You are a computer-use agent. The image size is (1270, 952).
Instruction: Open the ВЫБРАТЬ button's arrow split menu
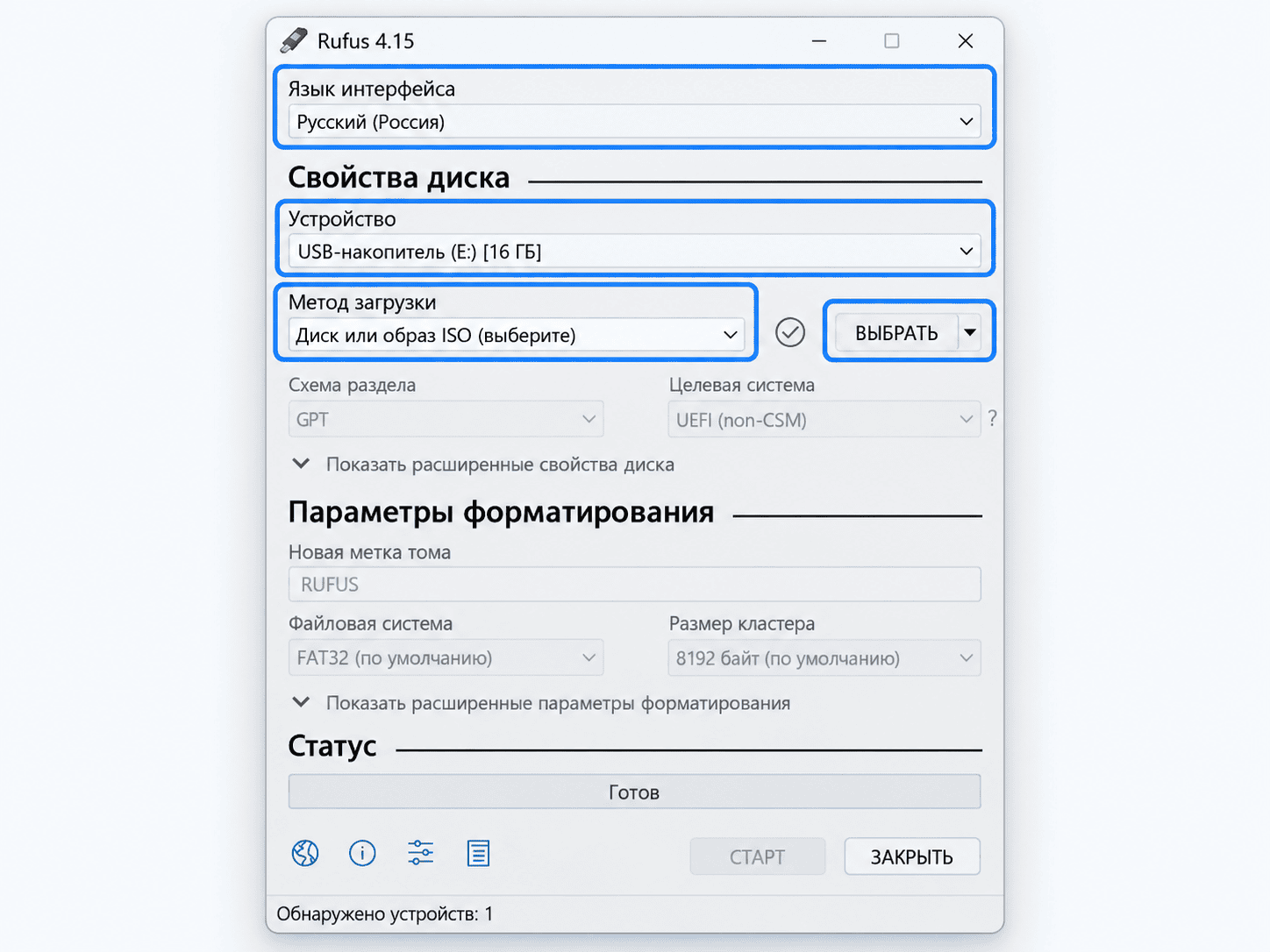click(x=970, y=332)
